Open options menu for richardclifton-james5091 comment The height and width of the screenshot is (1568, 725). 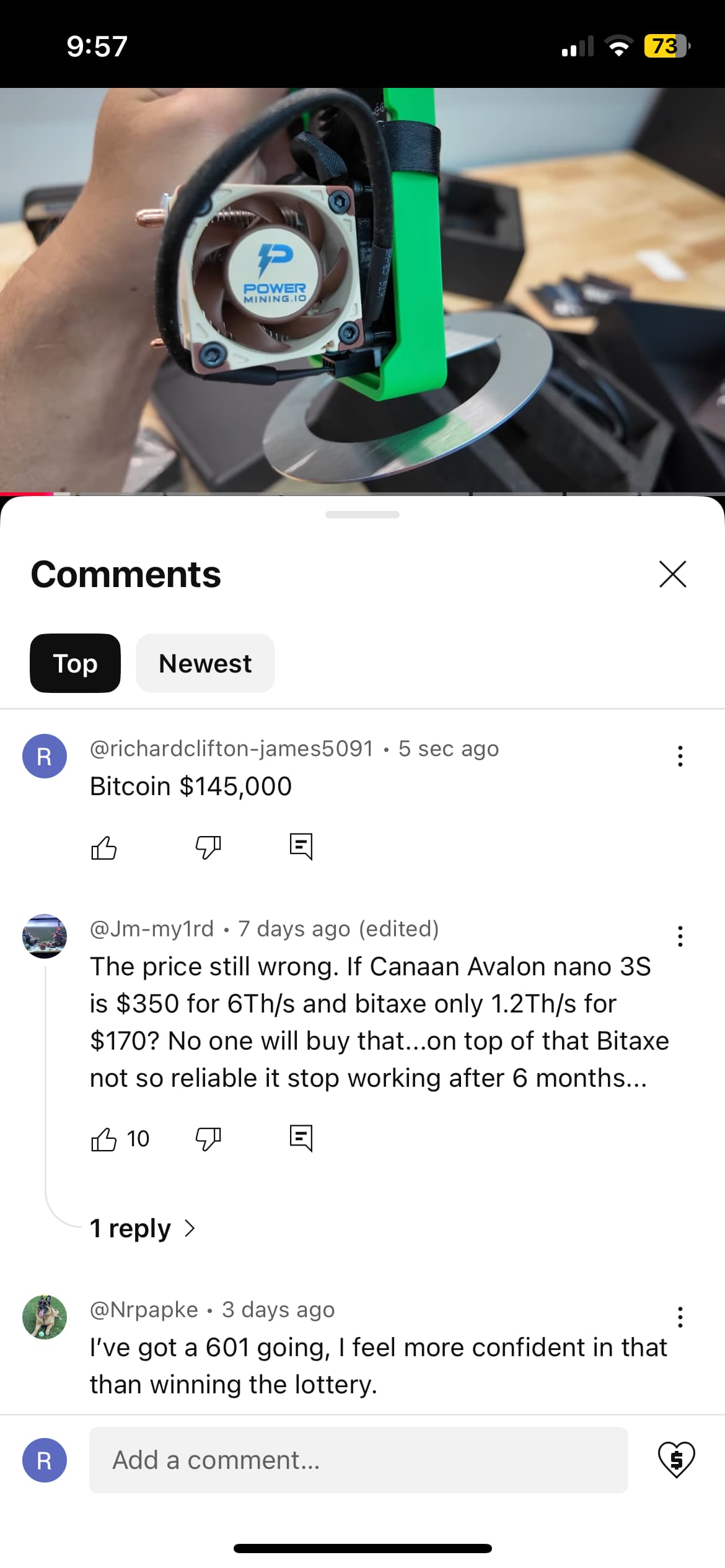(x=680, y=756)
